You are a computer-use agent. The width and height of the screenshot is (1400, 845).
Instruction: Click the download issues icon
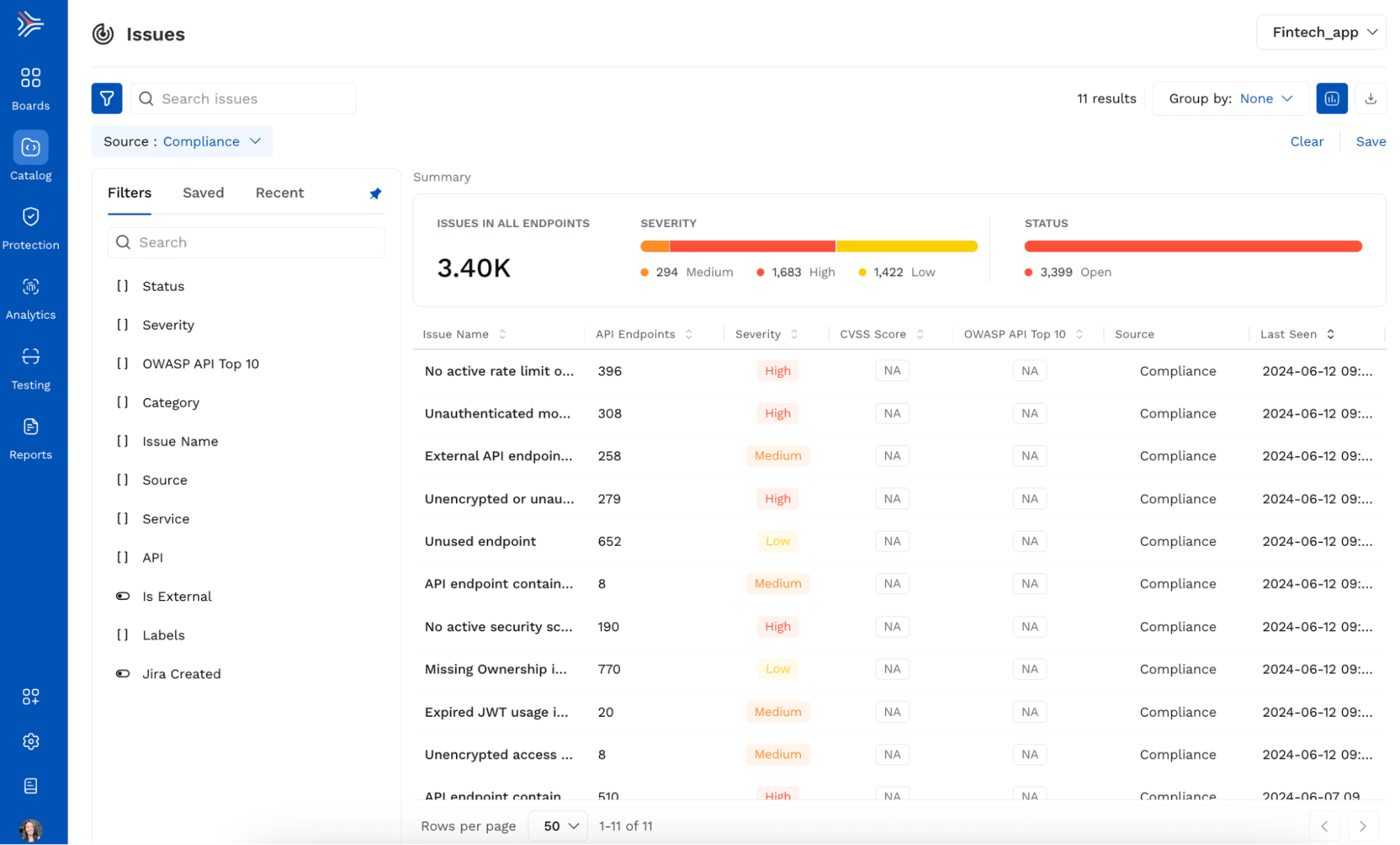pyautogui.click(x=1371, y=99)
